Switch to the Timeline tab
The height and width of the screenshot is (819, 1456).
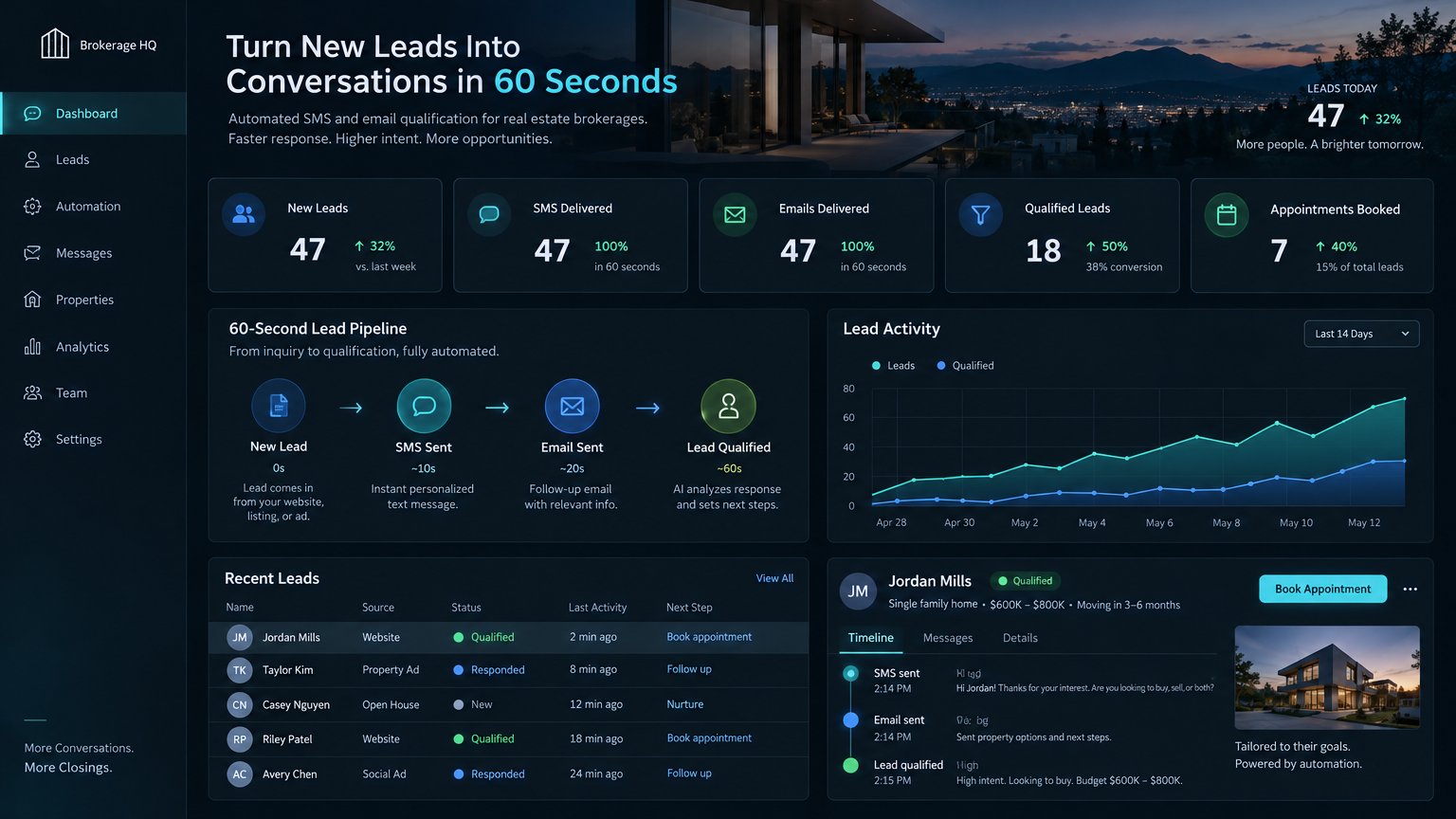(870, 638)
